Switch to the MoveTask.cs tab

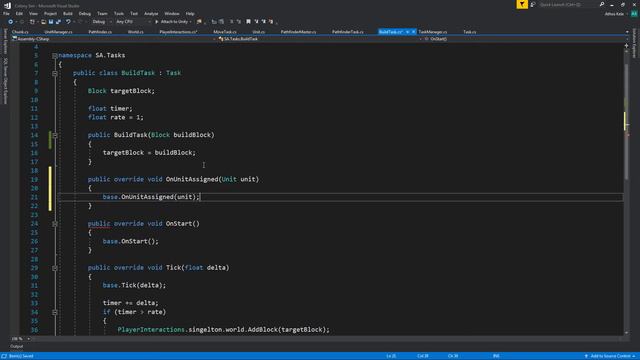(225, 32)
